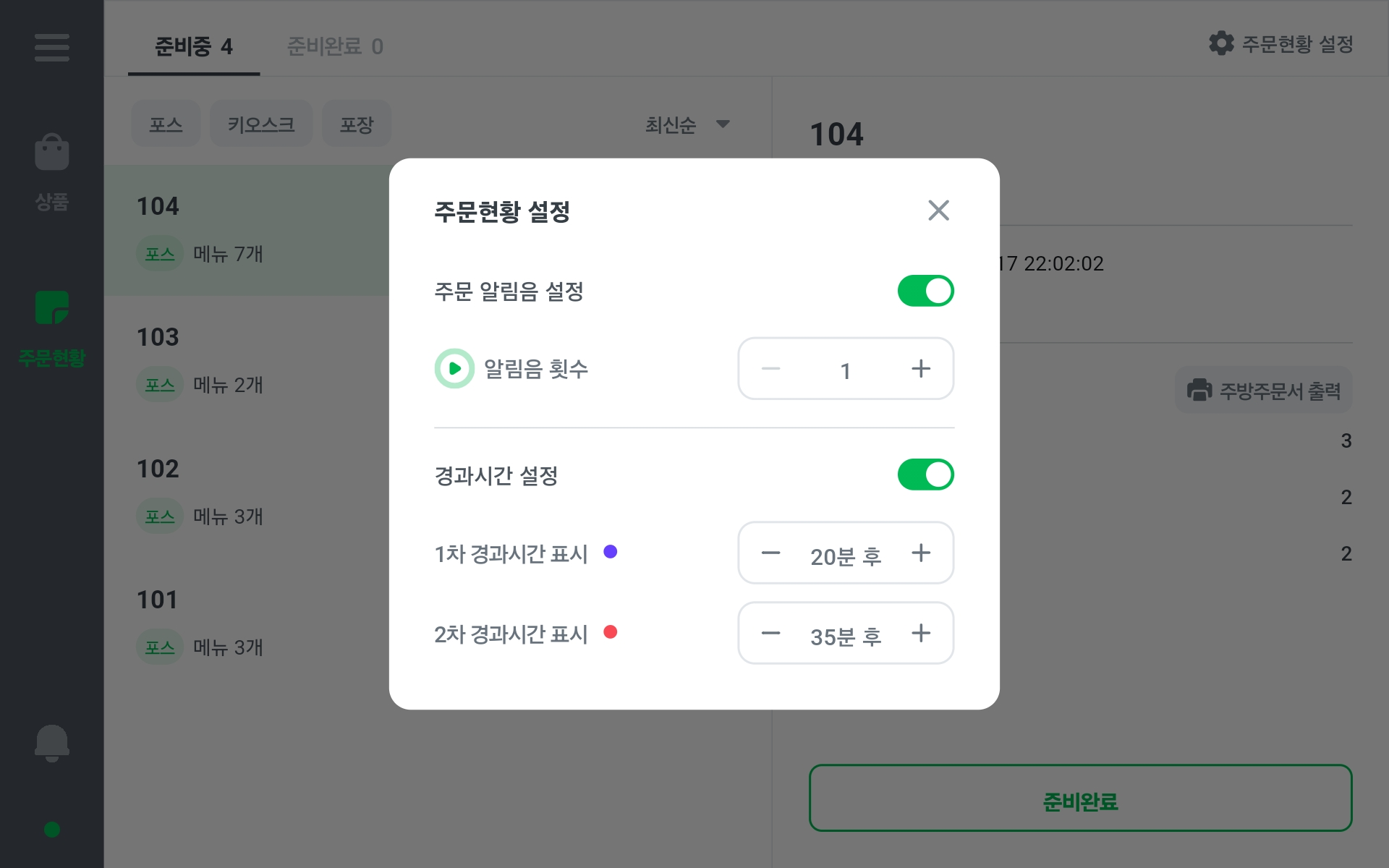The image size is (1389, 868).
Task: Decrease 1차 경과시간 with minus
Action: click(771, 553)
